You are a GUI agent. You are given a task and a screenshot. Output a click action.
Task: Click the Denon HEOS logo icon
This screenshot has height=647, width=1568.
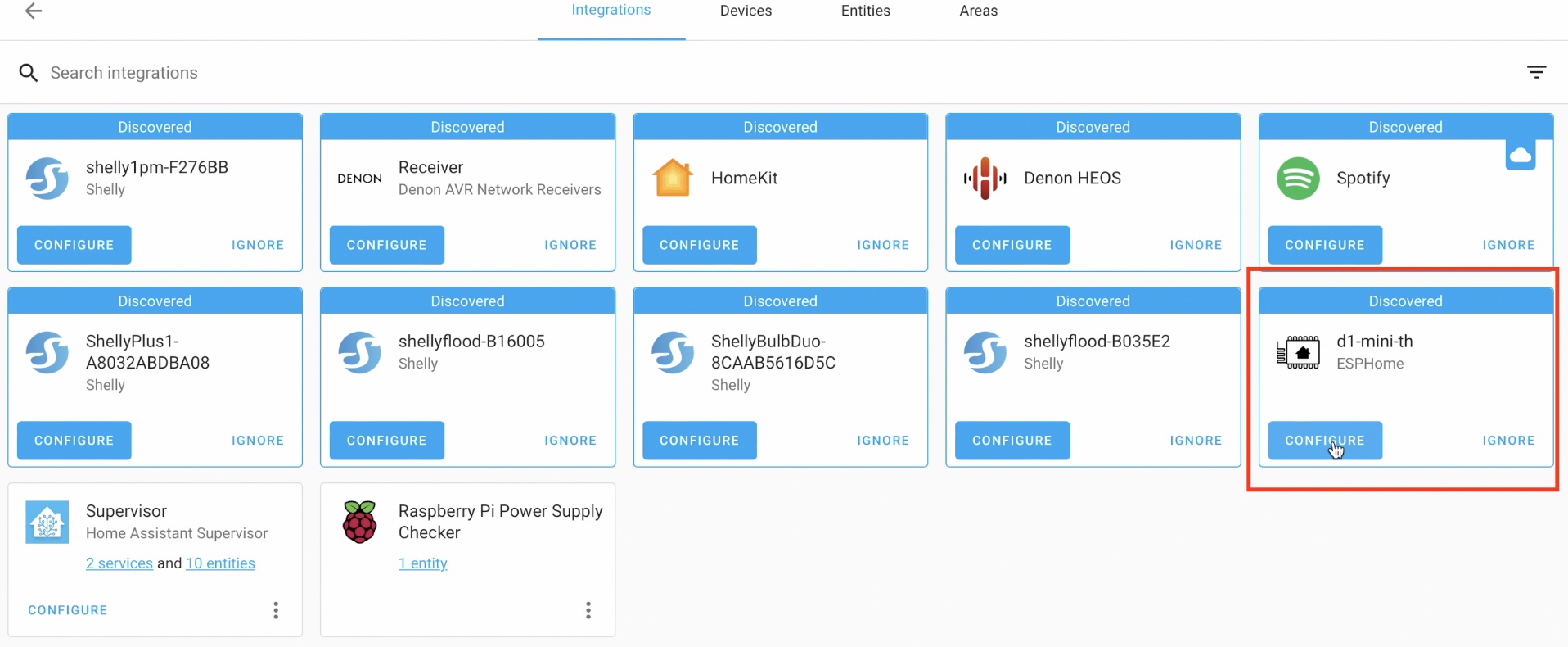985,178
